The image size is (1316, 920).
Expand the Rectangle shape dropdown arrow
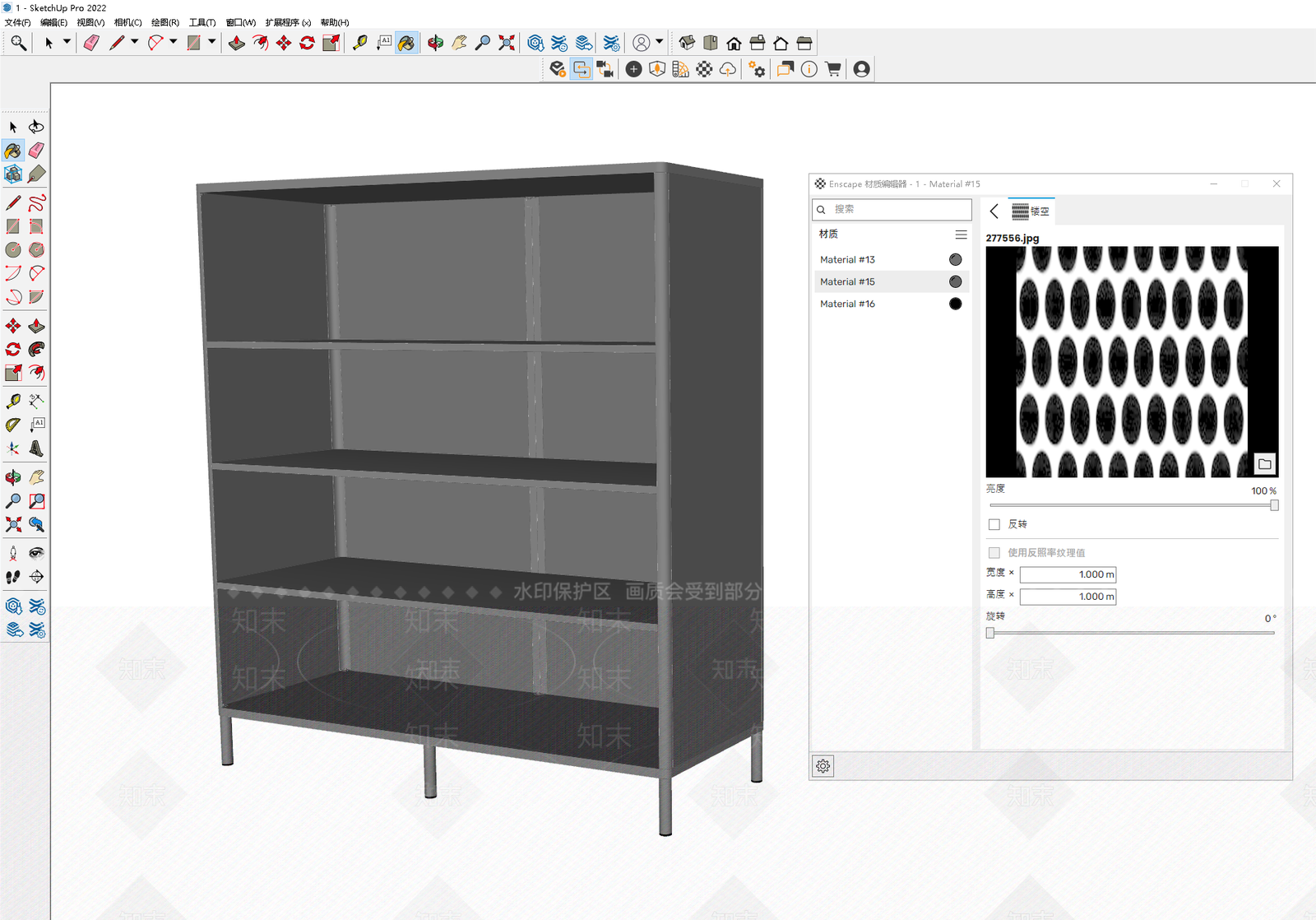(x=211, y=42)
